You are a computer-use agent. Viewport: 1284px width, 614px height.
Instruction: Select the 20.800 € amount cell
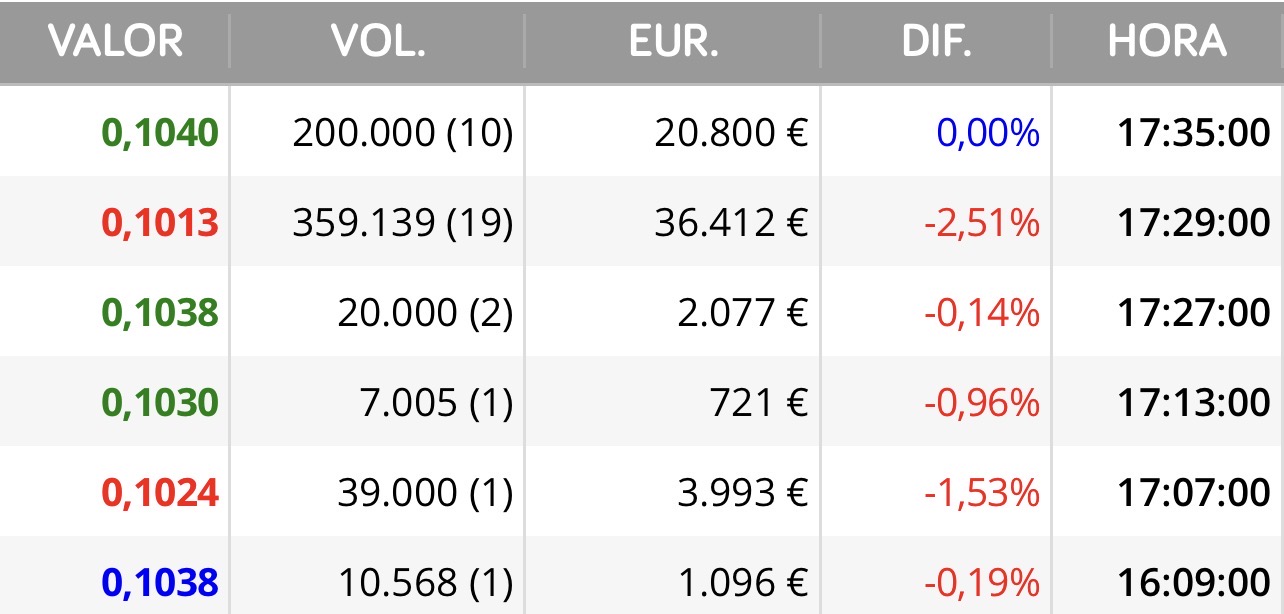pyautogui.click(x=731, y=133)
